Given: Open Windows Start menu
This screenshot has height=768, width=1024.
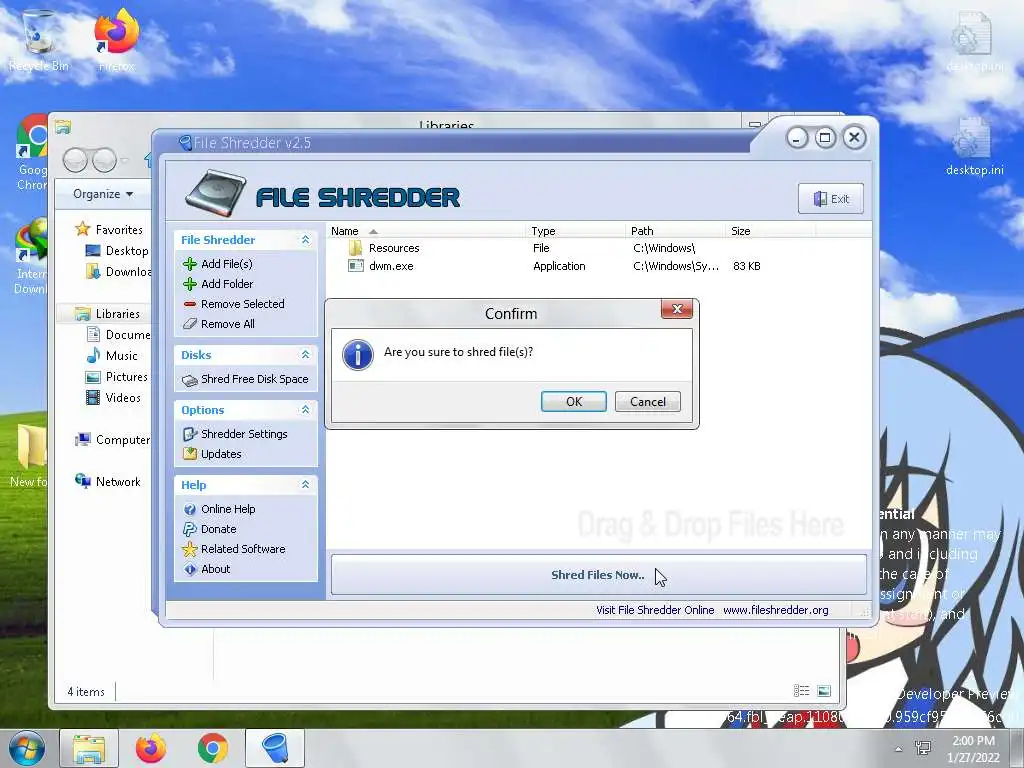Looking at the screenshot, I should point(26,748).
